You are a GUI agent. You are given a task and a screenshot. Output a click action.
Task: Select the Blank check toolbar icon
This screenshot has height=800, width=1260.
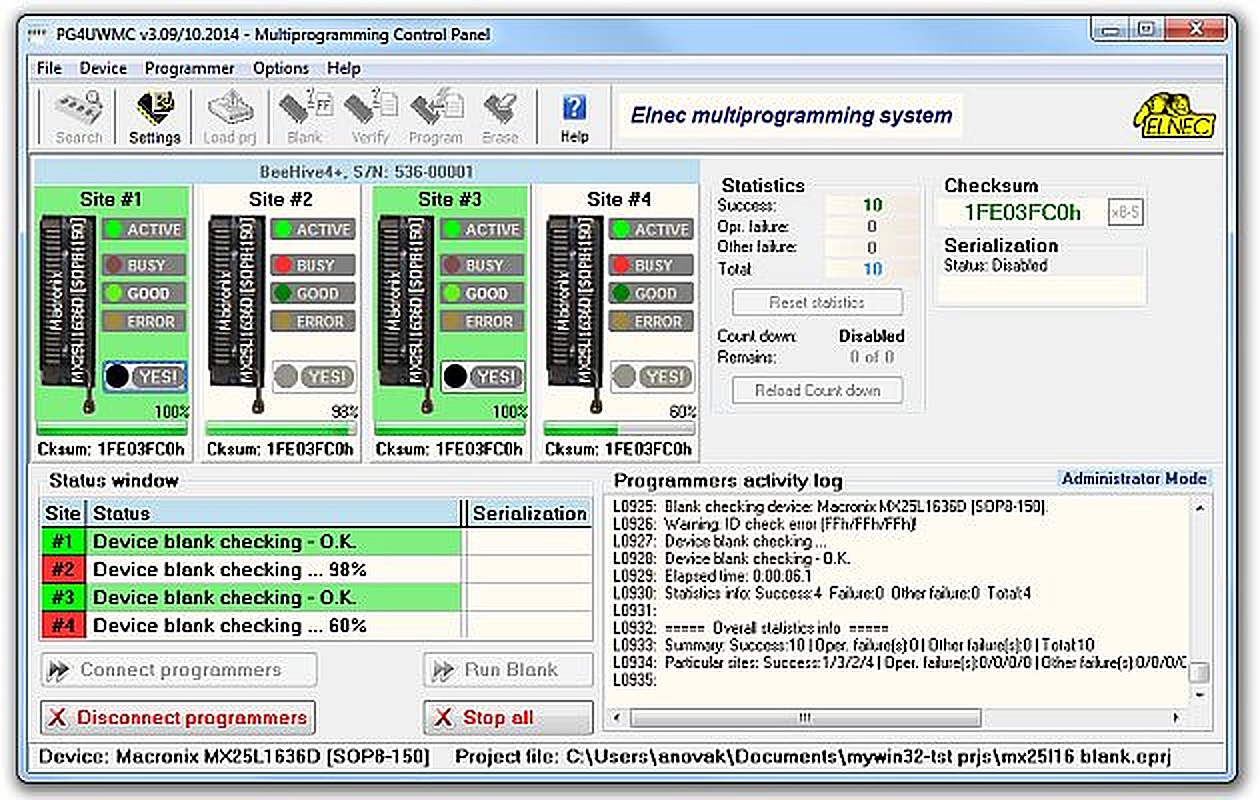click(304, 117)
